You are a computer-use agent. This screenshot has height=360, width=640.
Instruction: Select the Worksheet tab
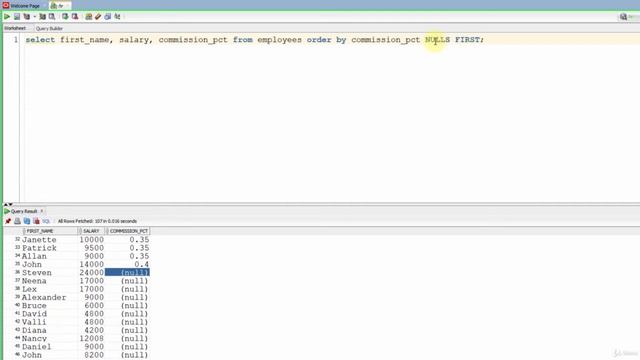[x=15, y=28]
